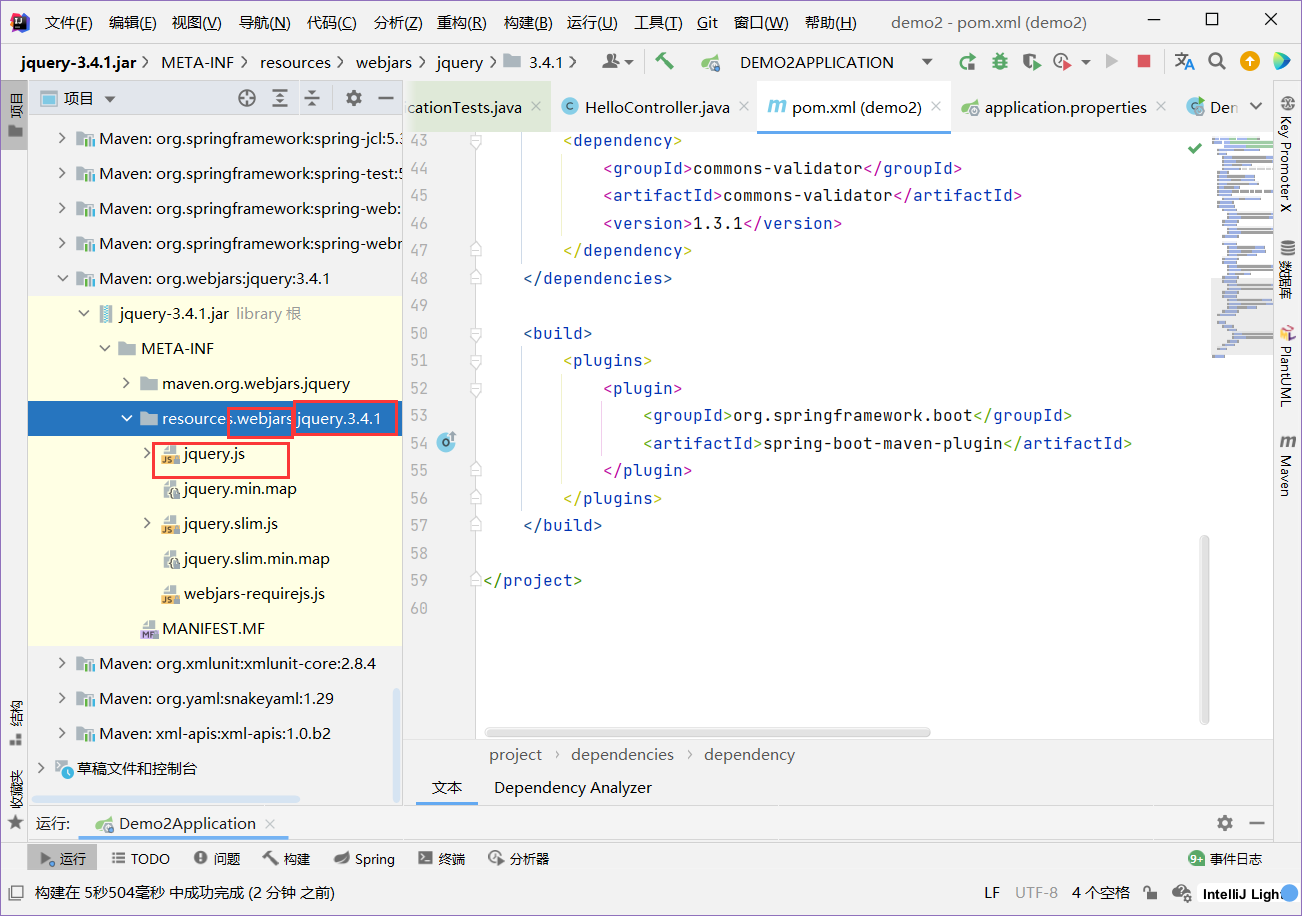Click the Build project hammer icon
This screenshot has height=916, width=1302.
664,61
